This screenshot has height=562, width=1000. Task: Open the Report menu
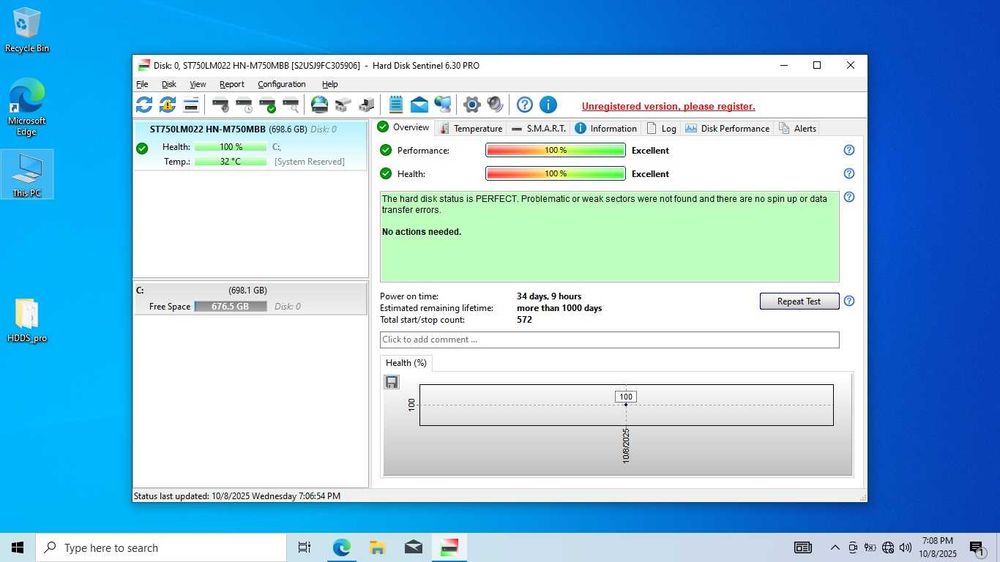click(x=232, y=84)
